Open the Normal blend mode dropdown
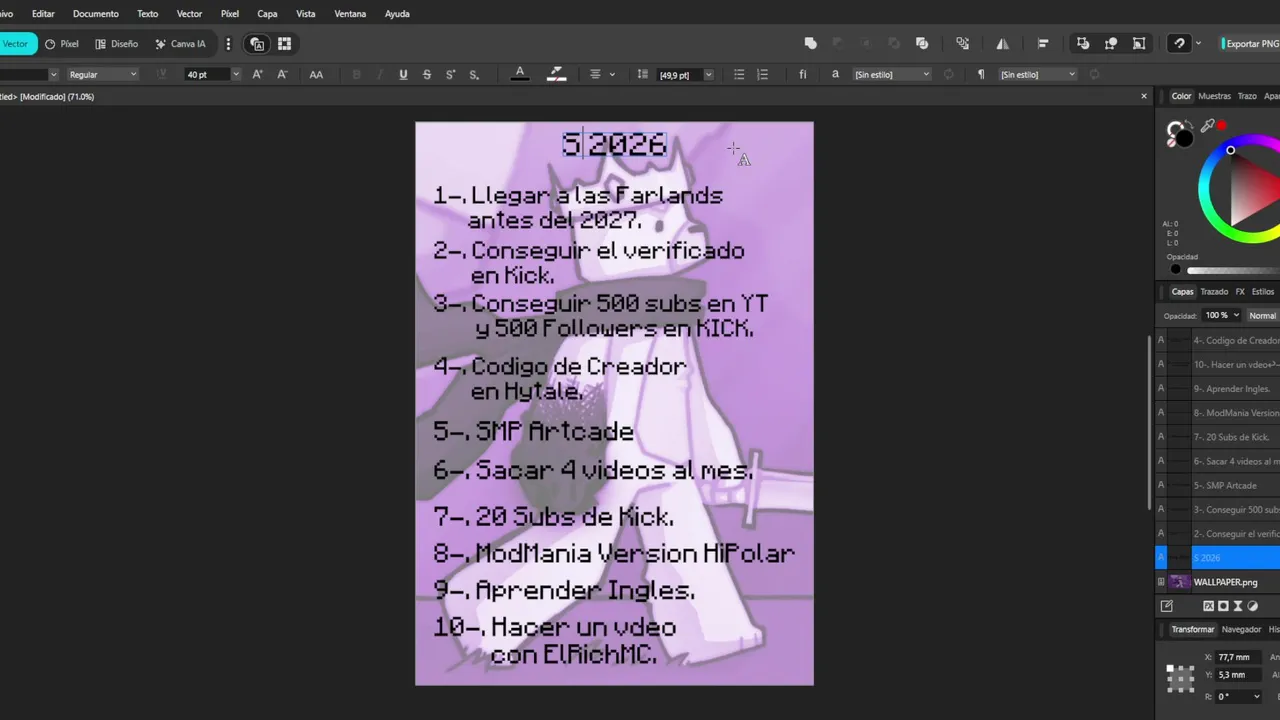Viewport: 1280px width, 720px height. pos(1263,315)
